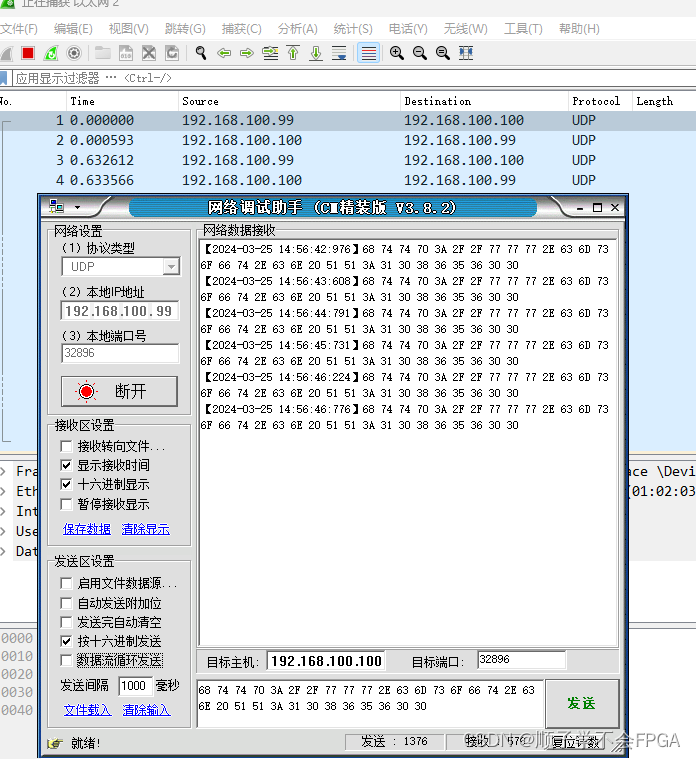This screenshot has width=696, height=759.
Task: Open the 编辑(E) menu
Action: [x=73, y=29]
